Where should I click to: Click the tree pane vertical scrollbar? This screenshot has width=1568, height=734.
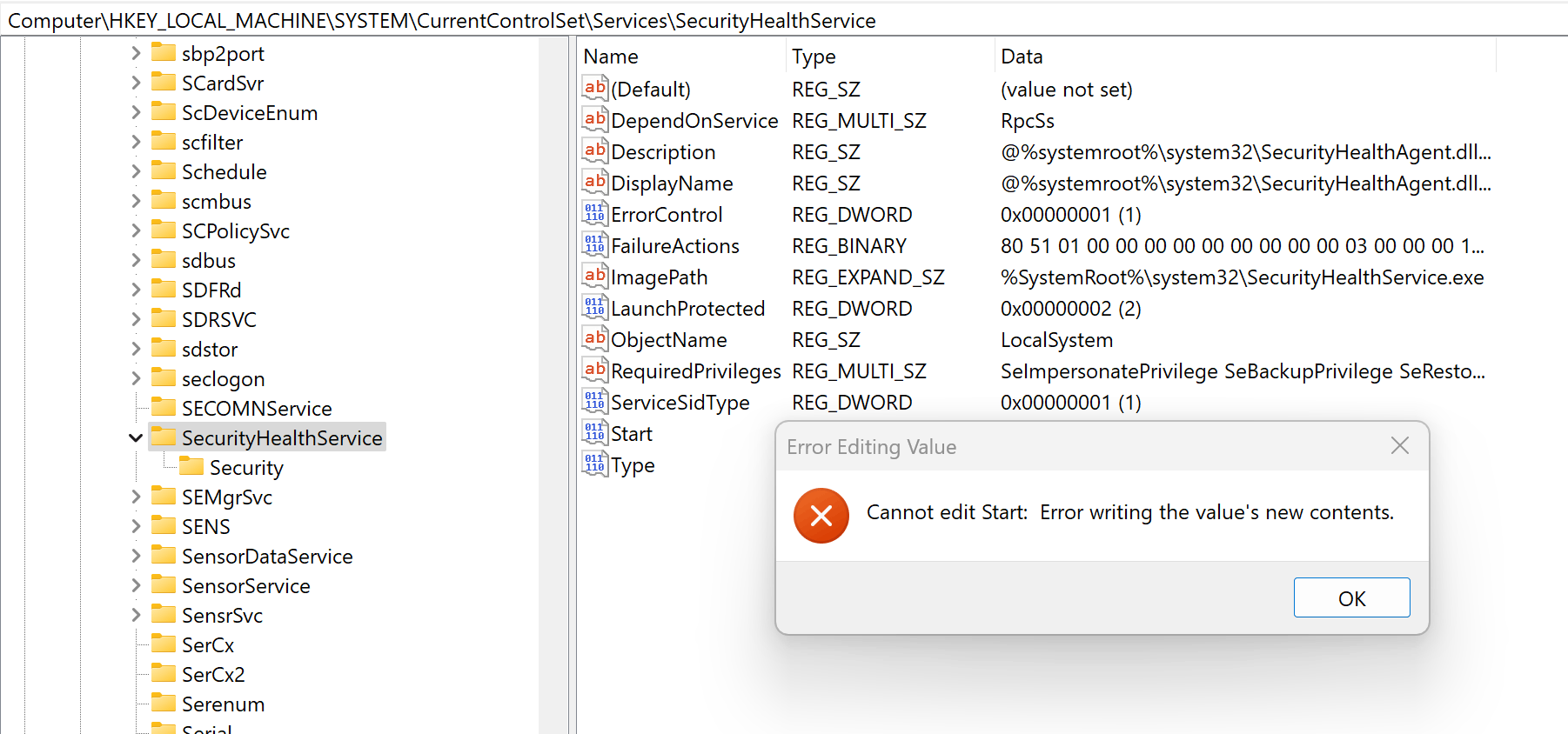[553, 385]
